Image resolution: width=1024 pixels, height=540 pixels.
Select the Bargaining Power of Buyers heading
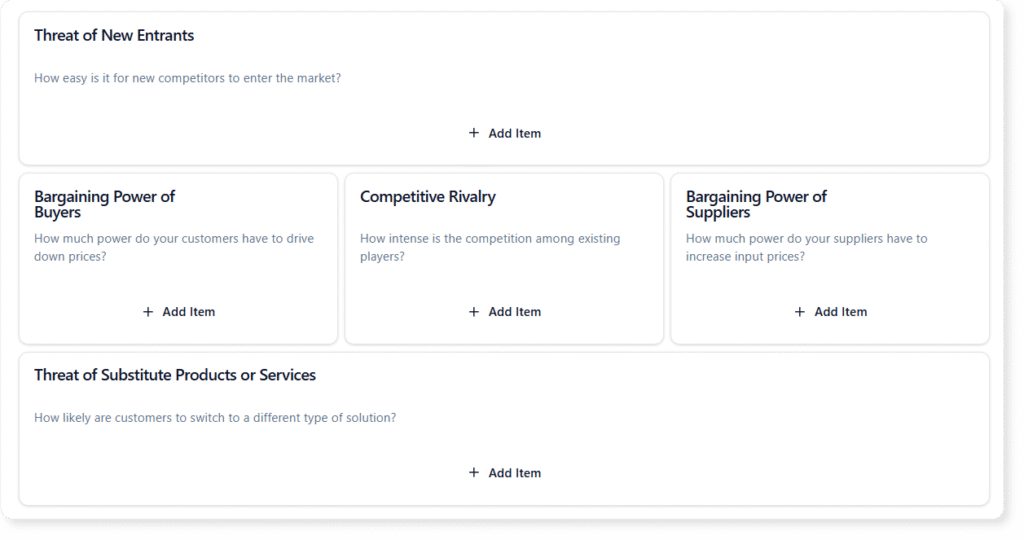(x=104, y=204)
